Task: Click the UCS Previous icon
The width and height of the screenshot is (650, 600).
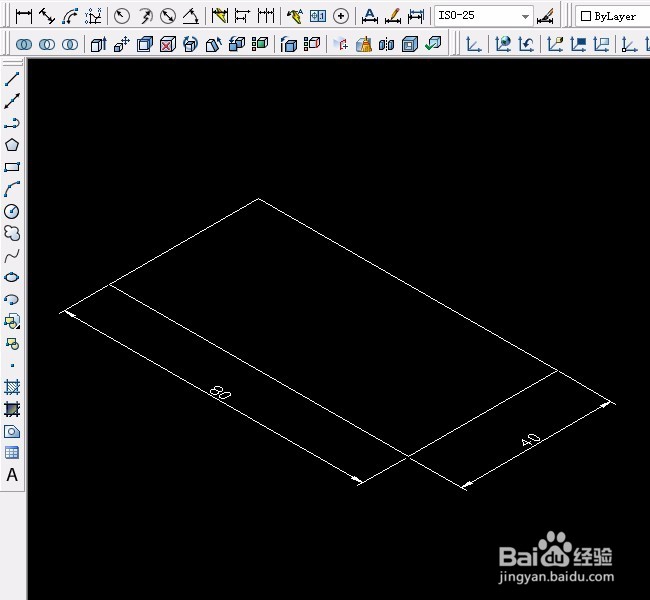Action: tap(526, 44)
